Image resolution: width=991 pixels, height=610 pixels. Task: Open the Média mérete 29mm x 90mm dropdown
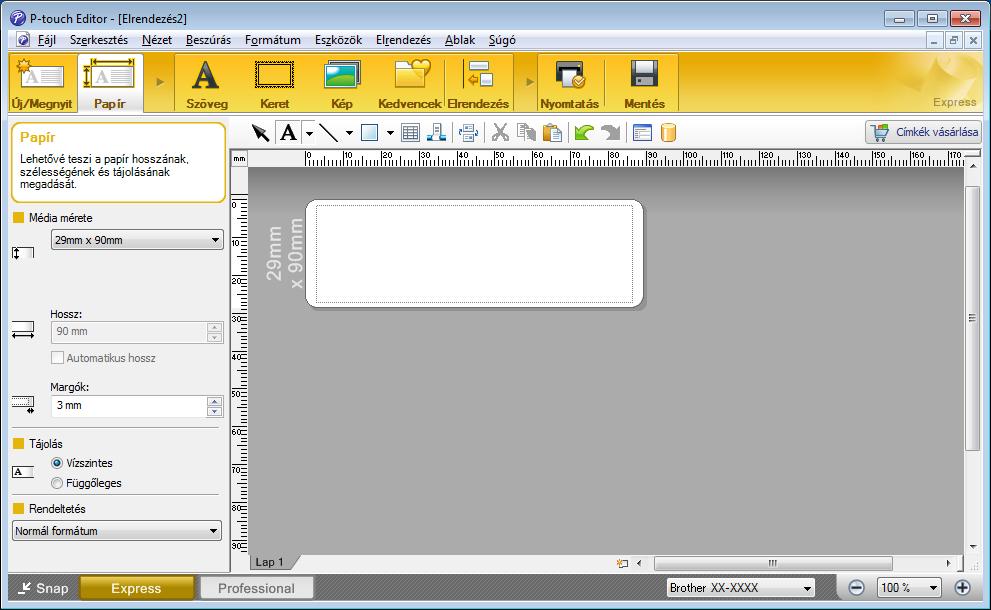pyautogui.click(x=137, y=240)
